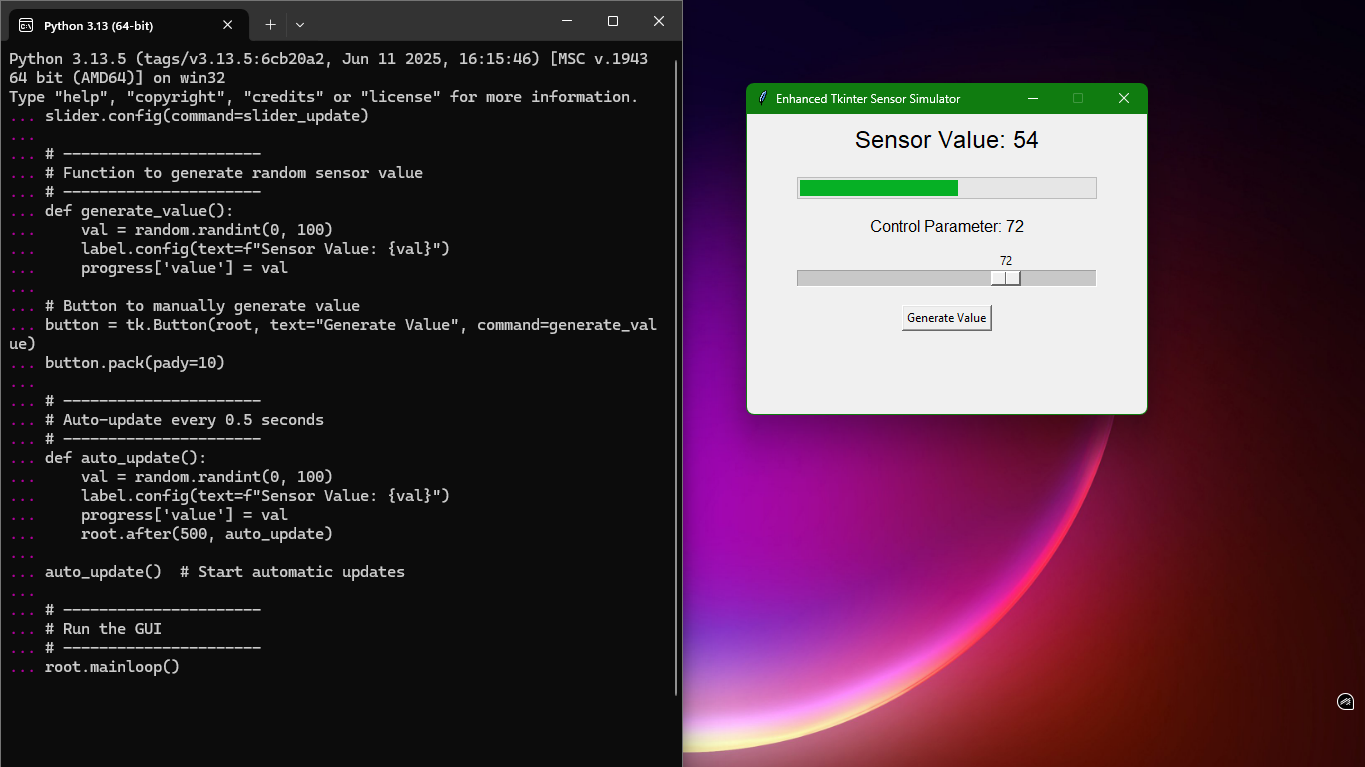Click the Control Parameter: 72 label
The height and width of the screenshot is (767, 1365).
pyautogui.click(x=946, y=226)
